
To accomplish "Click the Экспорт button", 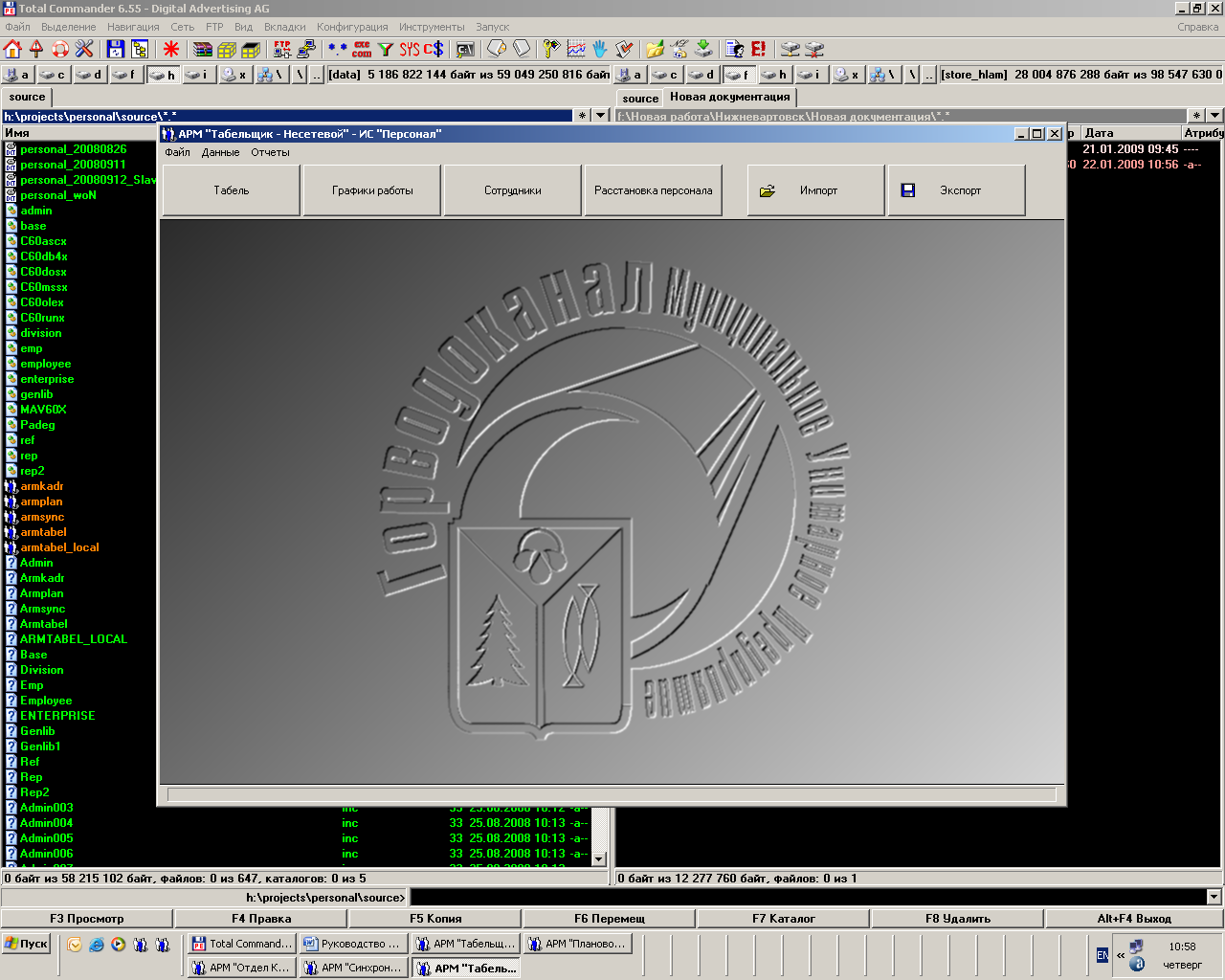I will point(957,190).
